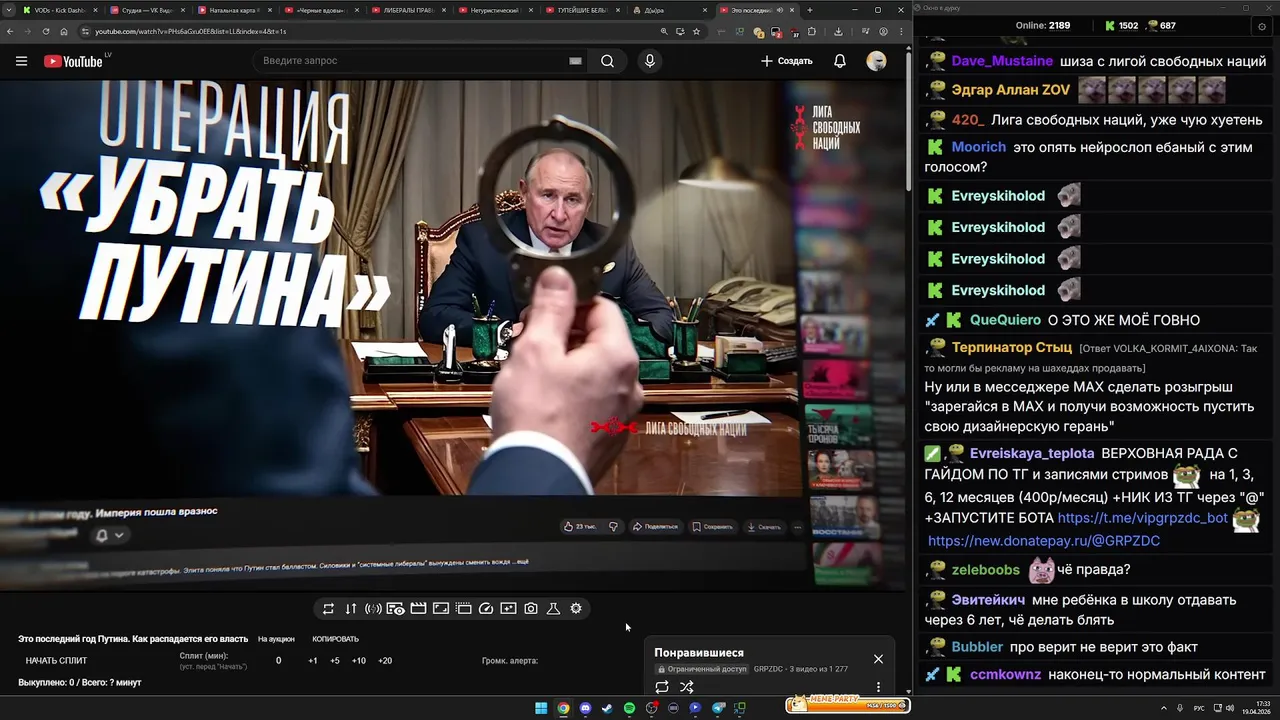
Task: Switch to Студия — VK Видео tab
Action: pyautogui.click(x=147, y=10)
